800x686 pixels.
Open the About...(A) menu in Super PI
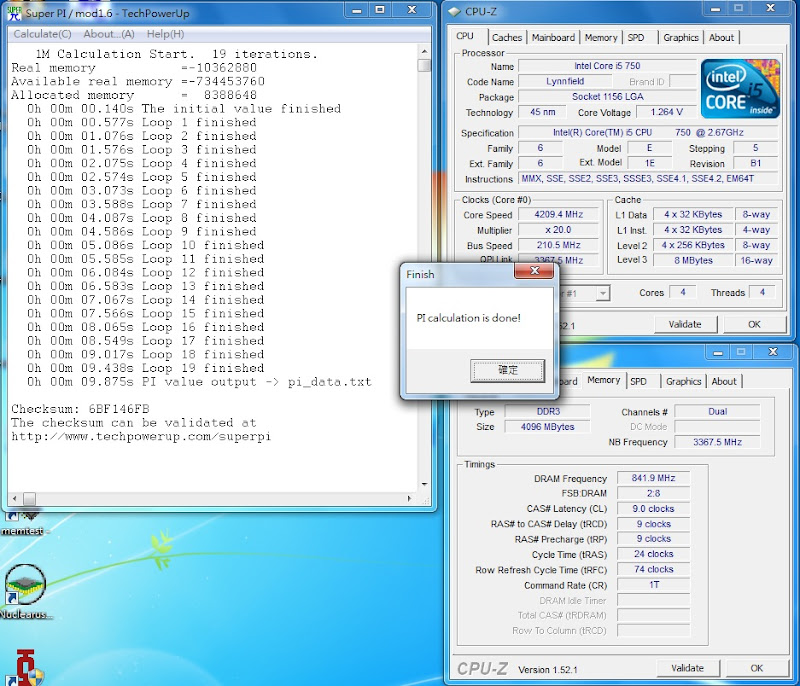[x=109, y=34]
